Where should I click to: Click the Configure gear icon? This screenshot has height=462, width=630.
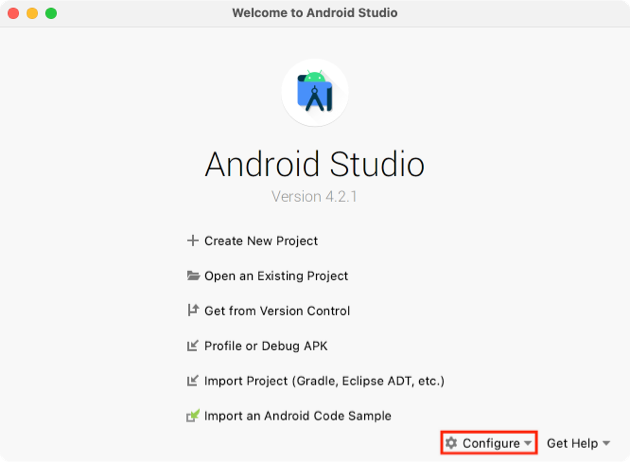click(x=452, y=443)
